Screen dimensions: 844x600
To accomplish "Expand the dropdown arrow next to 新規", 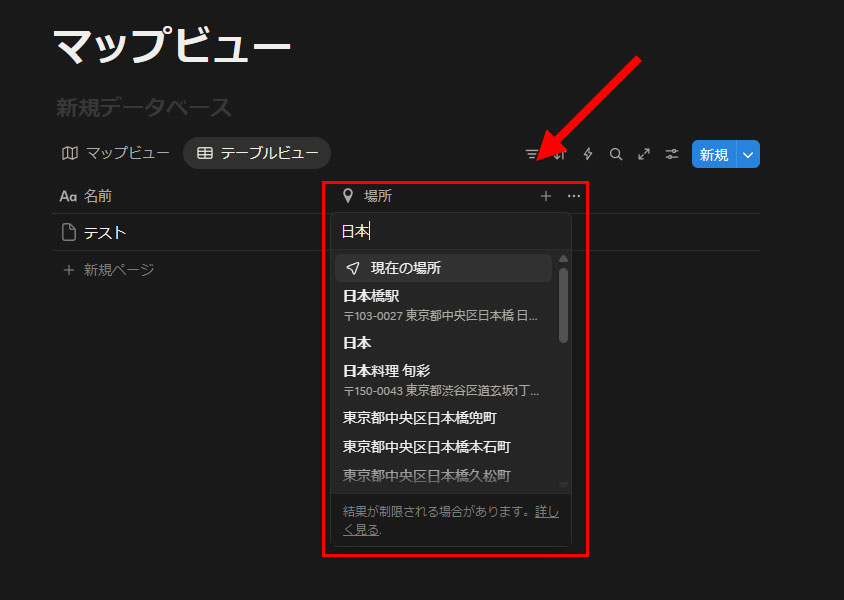I will coord(749,154).
